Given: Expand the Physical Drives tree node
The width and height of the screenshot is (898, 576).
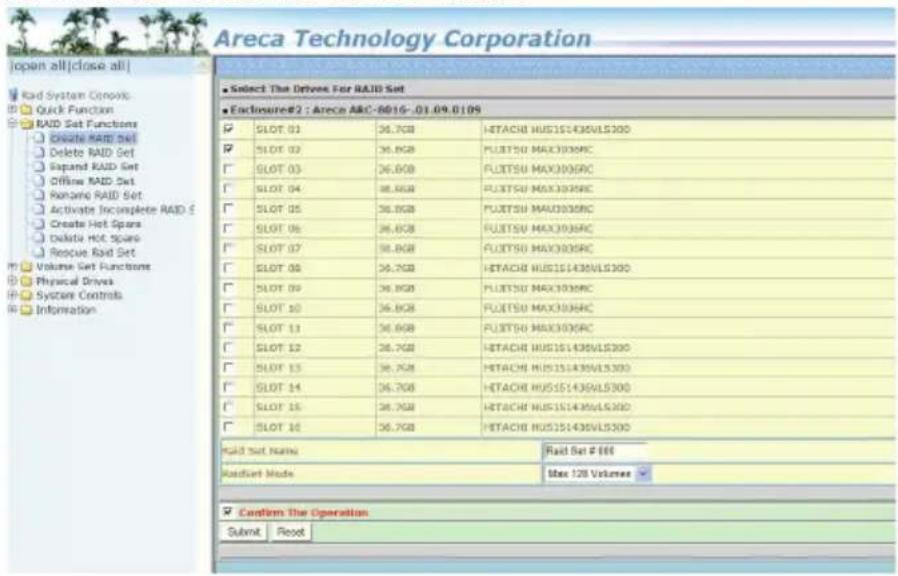Looking at the screenshot, I should 12,281.
